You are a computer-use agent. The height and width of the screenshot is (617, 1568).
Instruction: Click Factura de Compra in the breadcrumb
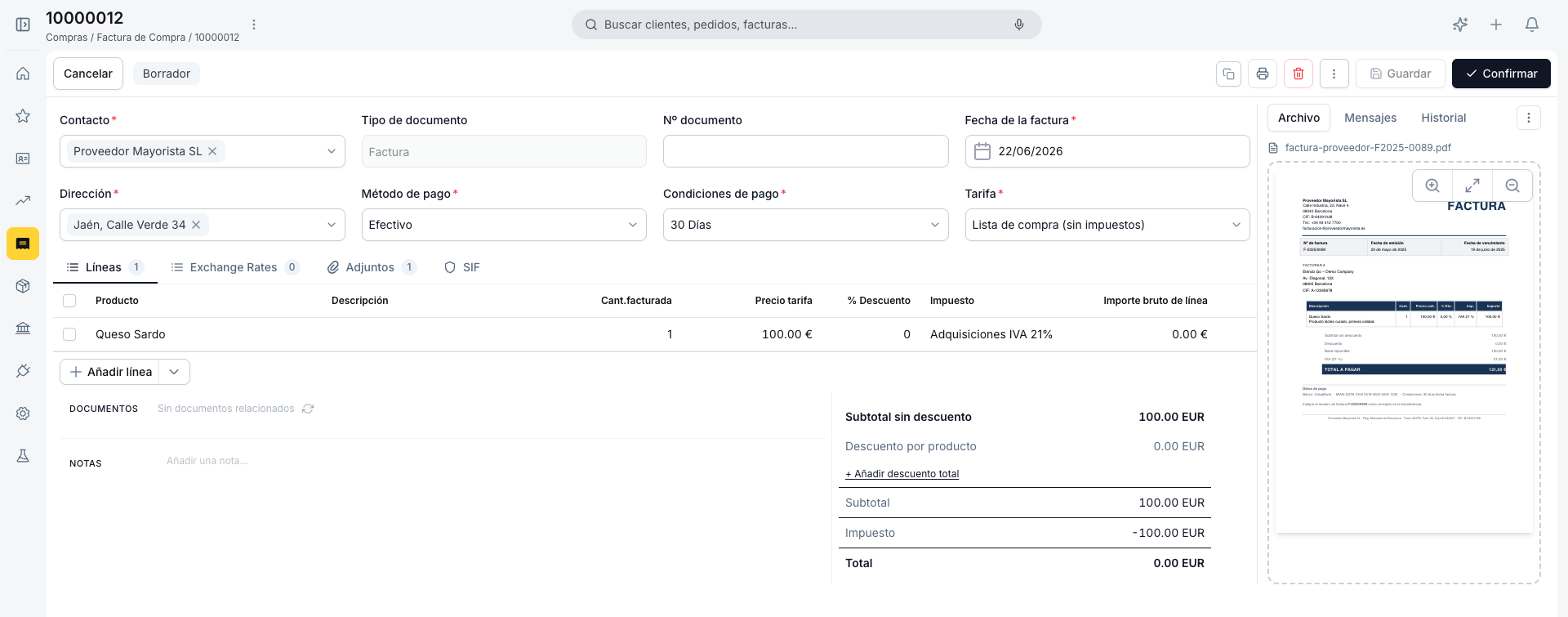coord(141,38)
